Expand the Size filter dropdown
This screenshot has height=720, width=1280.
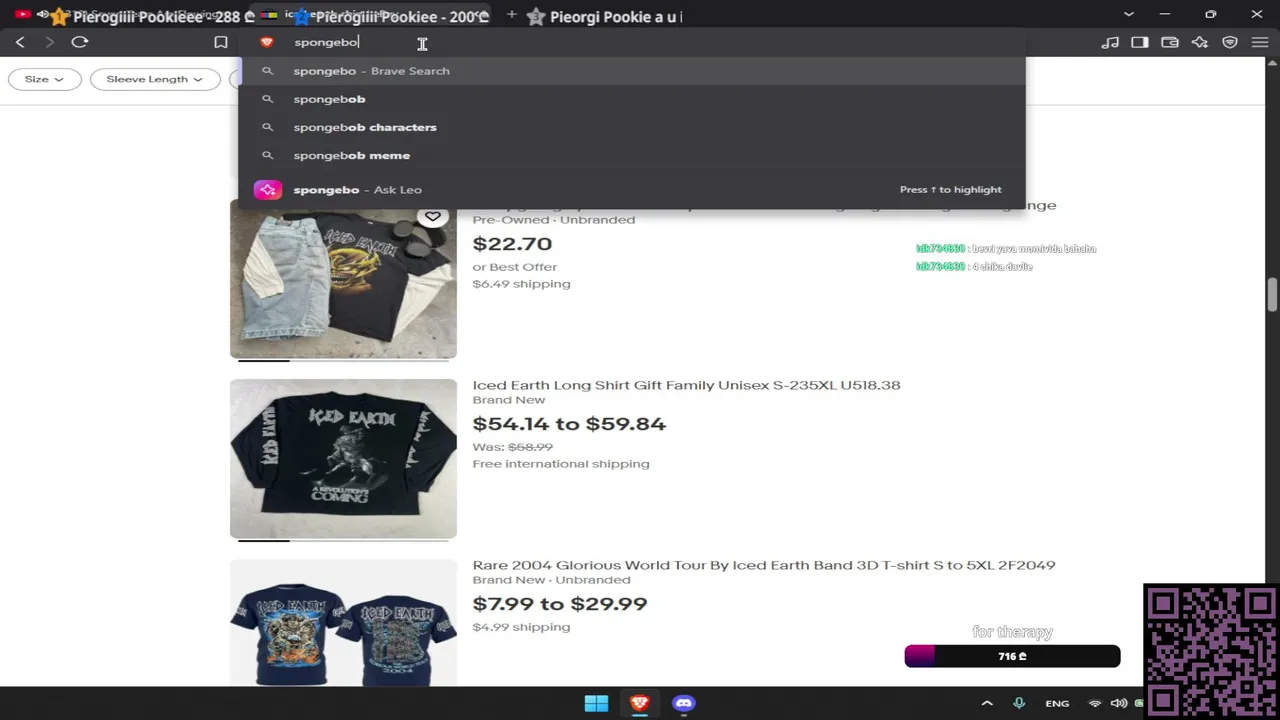(44, 79)
